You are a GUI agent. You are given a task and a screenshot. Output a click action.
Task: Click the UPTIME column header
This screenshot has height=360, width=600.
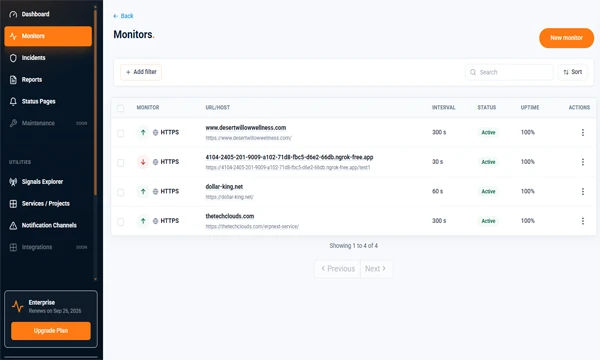[x=530, y=108]
